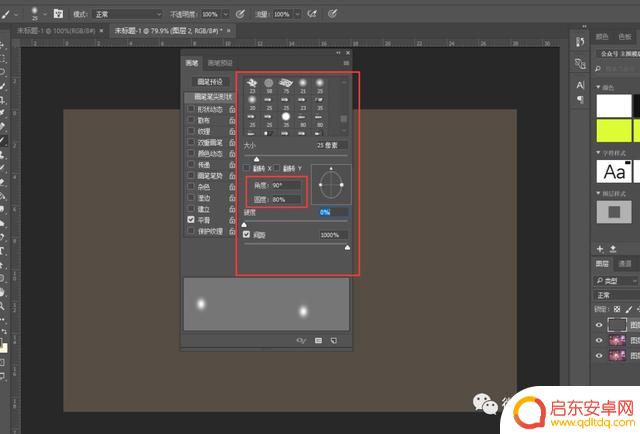Open Brush panel flyout menu icon

pyautogui.click(x=346, y=63)
